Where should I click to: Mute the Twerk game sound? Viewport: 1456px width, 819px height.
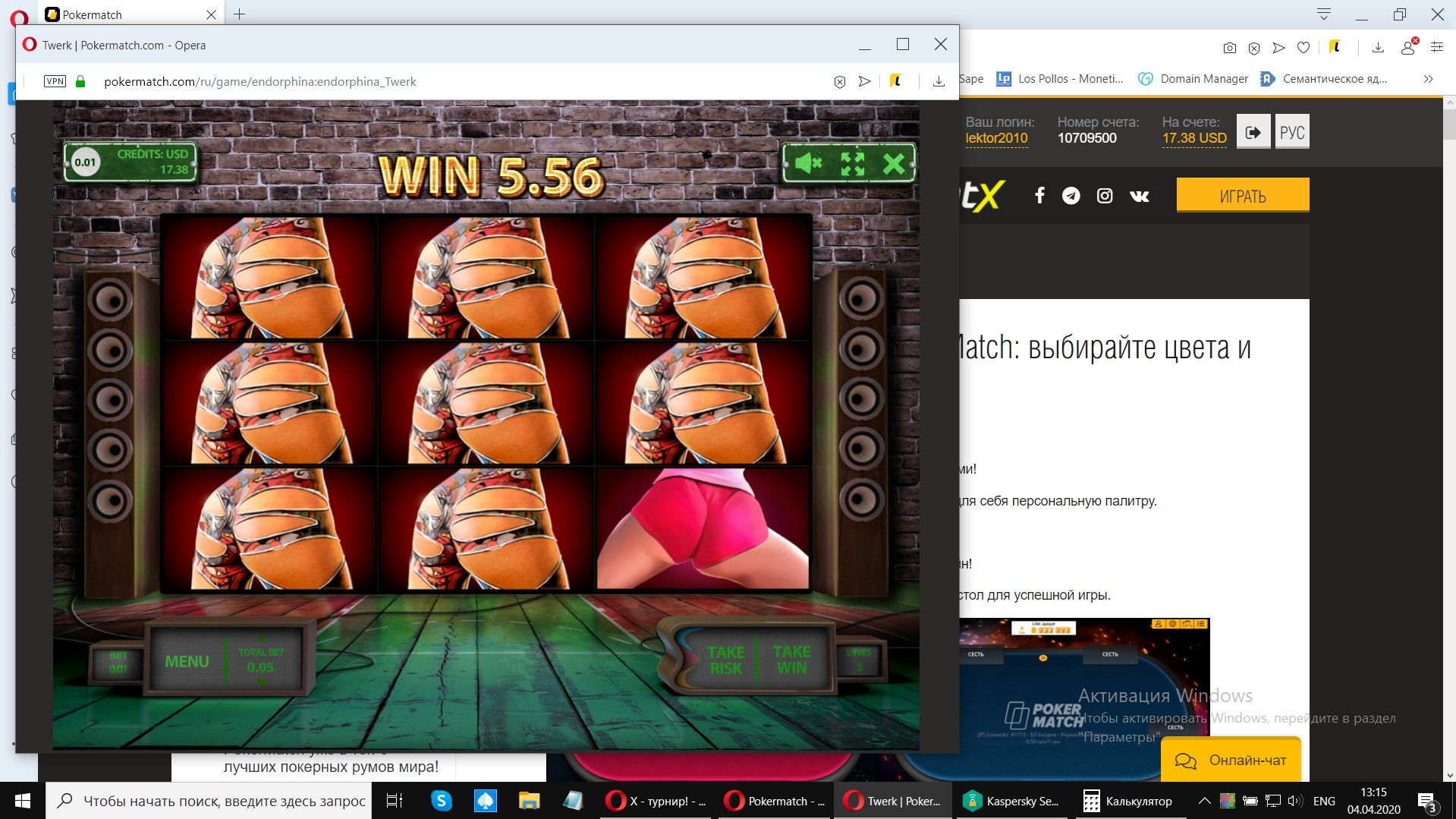pyautogui.click(x=809, y=162)
